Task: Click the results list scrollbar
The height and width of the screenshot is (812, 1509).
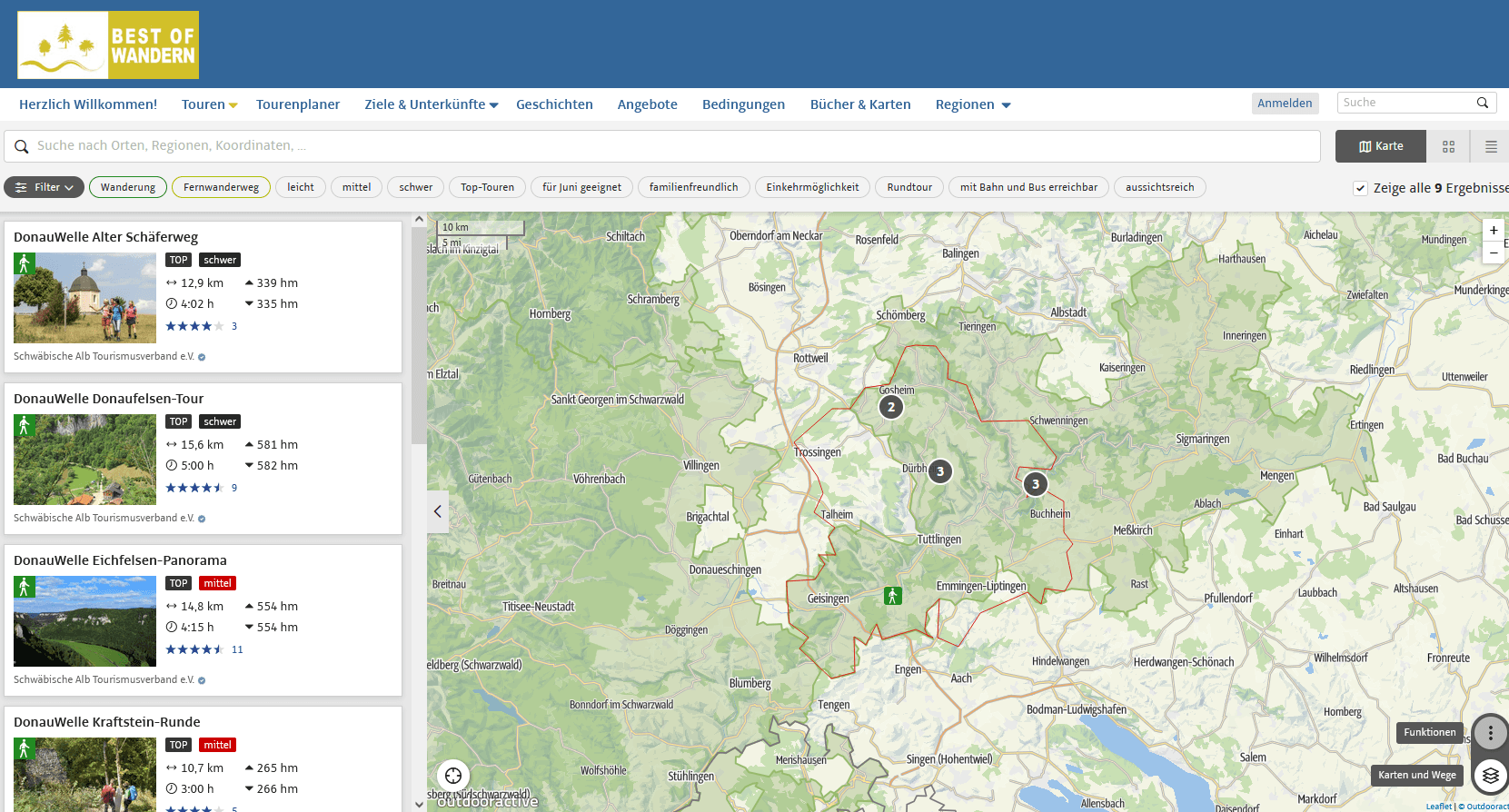Action: click(x=419, y=336)
